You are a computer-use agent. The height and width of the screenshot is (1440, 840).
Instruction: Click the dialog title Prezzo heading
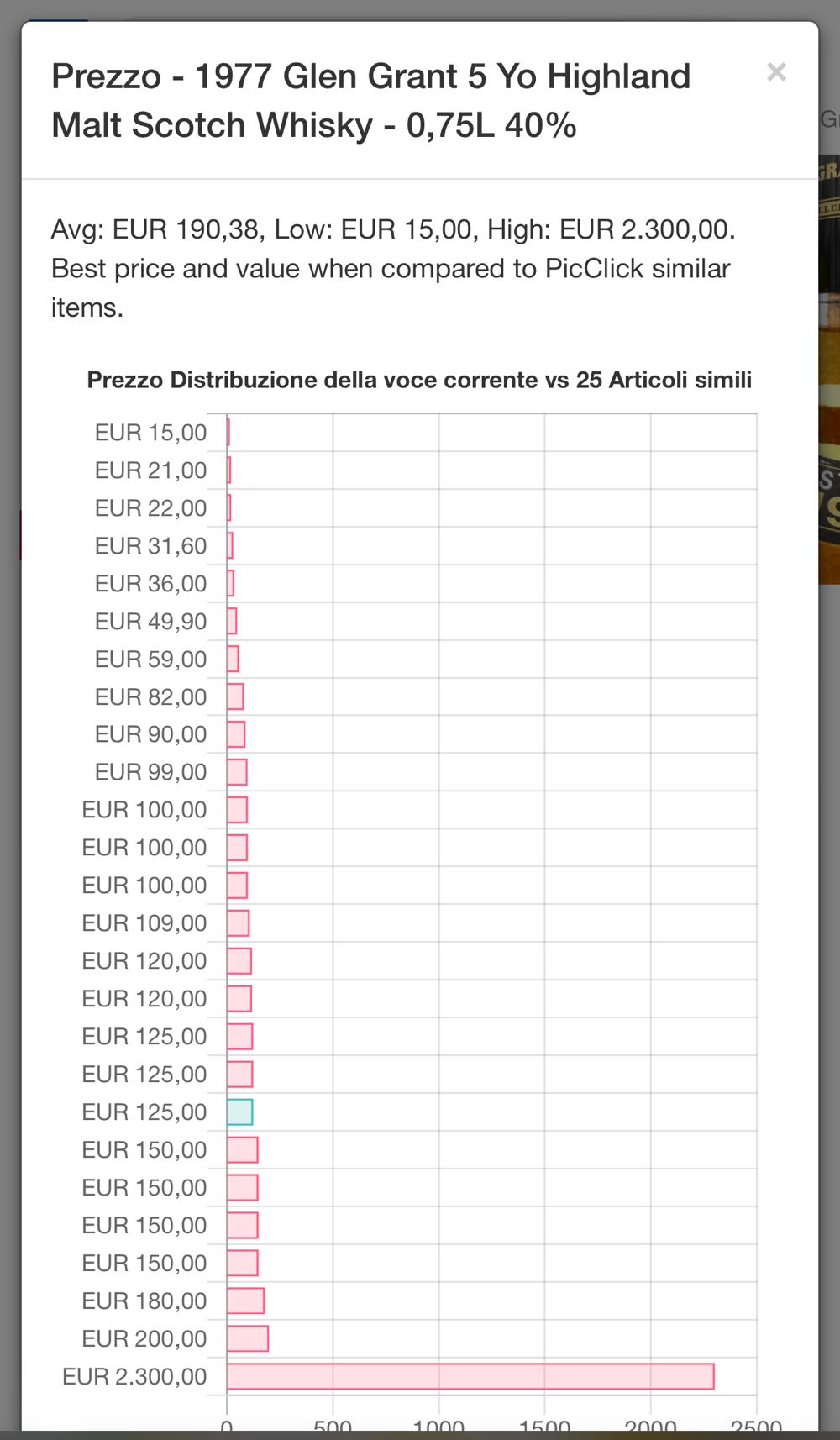(x=370, y=100)
